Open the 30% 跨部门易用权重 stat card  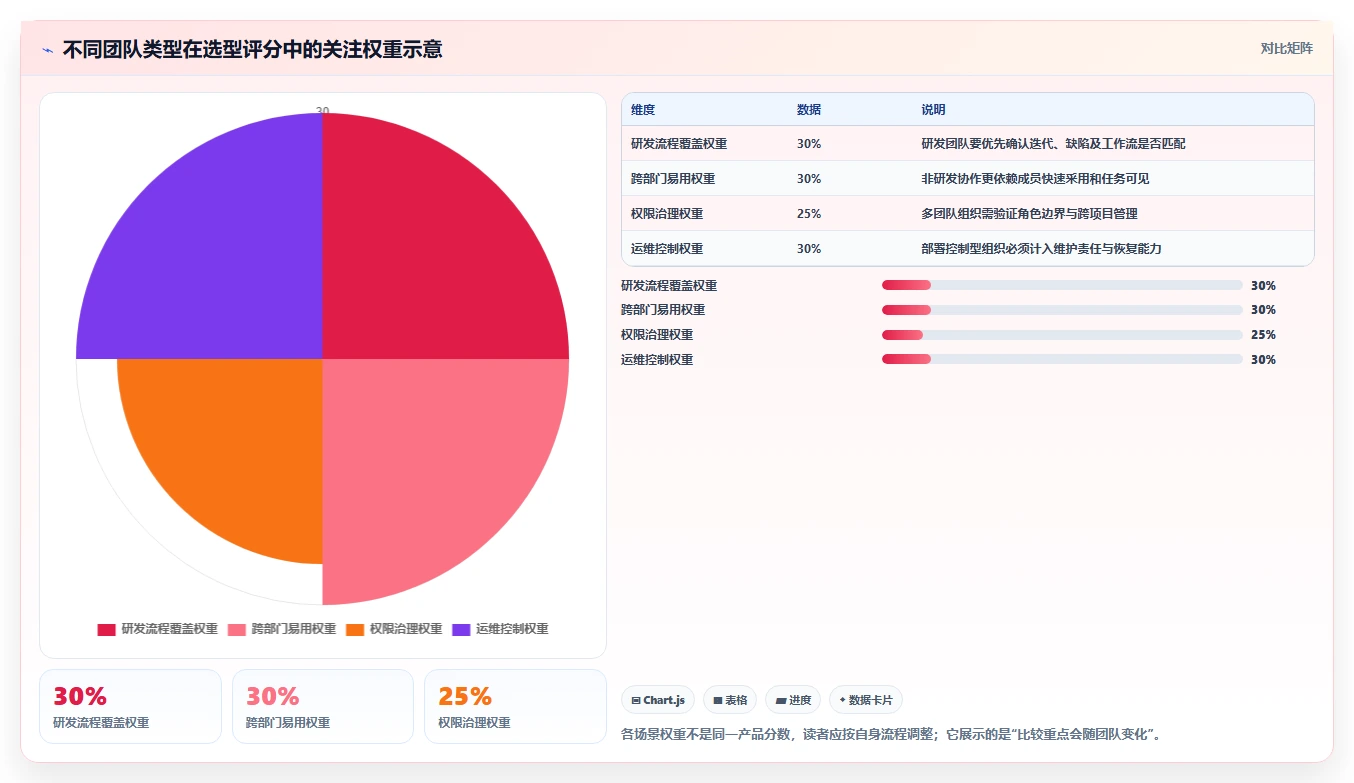click(x=323, y=707)
